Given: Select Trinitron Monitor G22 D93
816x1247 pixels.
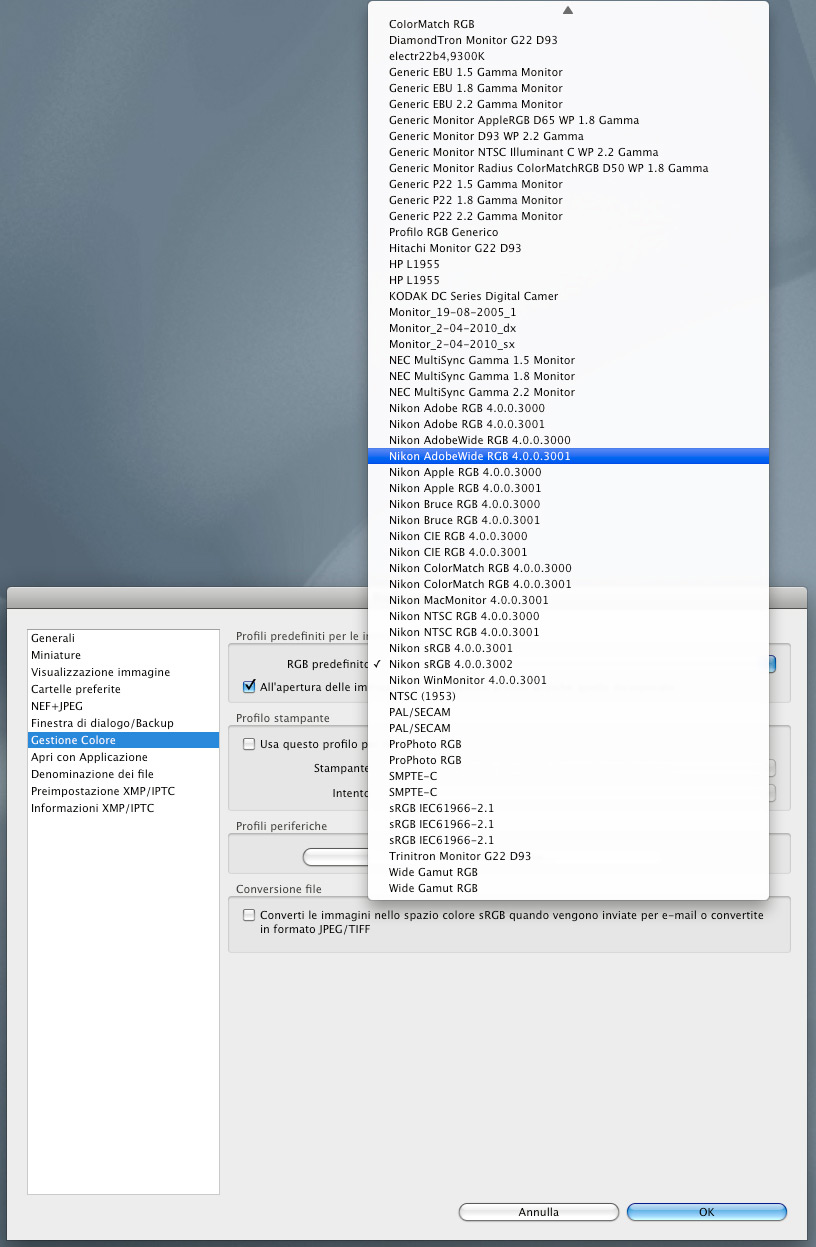Looking at the screenshot, I should (568, 856).
